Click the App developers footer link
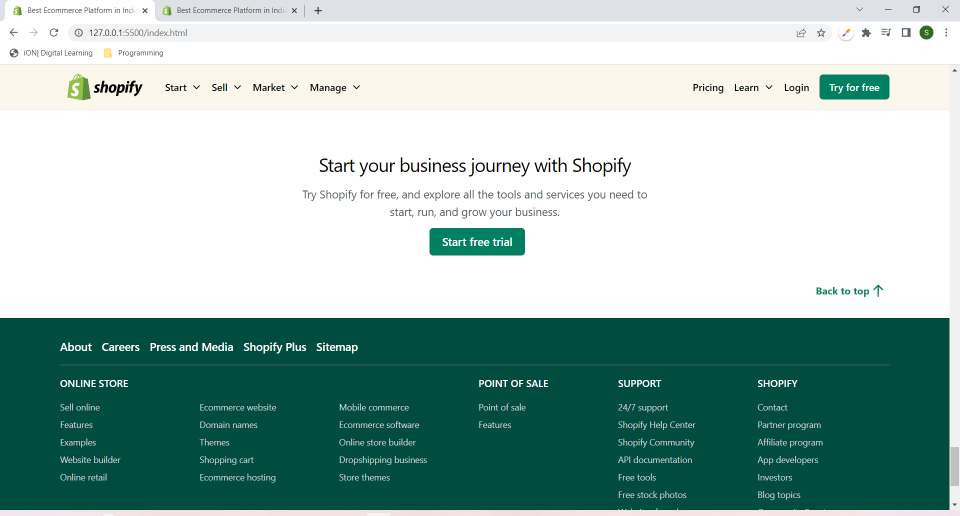The image size is (960, 516). click(787, 460)
